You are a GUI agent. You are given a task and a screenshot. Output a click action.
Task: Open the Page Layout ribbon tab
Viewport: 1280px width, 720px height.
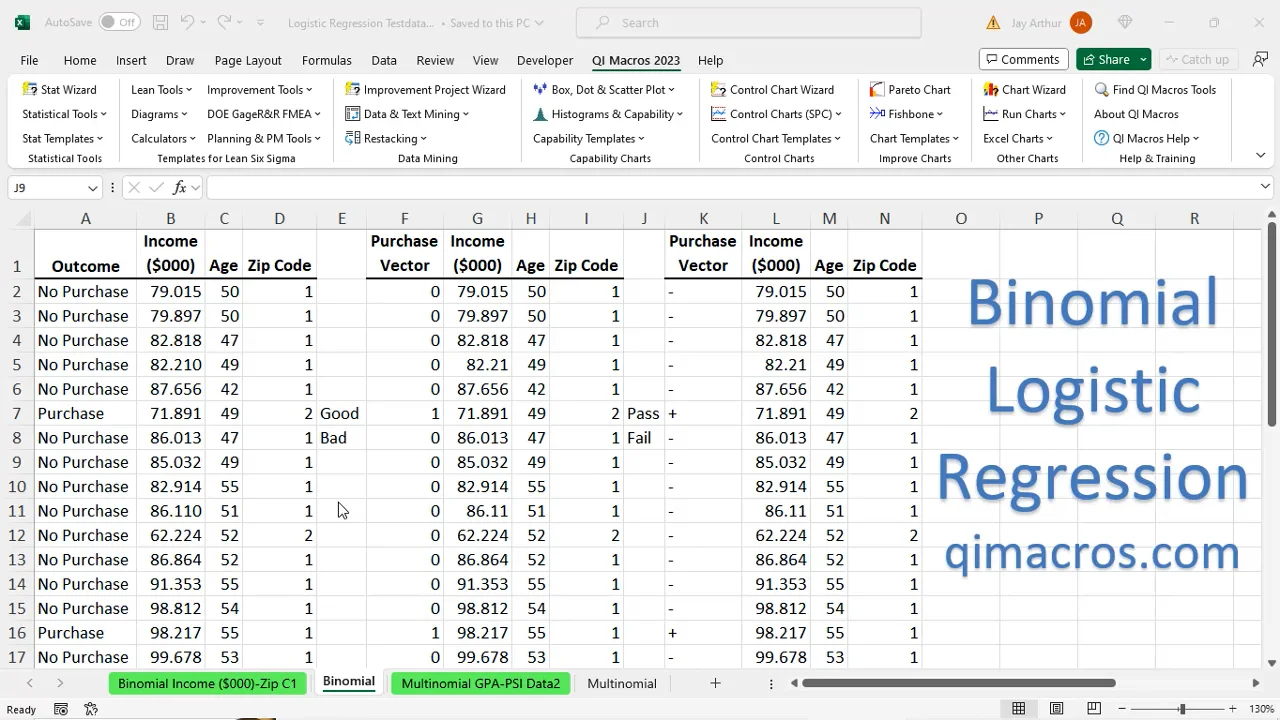pyautogui.click(x=248, y=60)
